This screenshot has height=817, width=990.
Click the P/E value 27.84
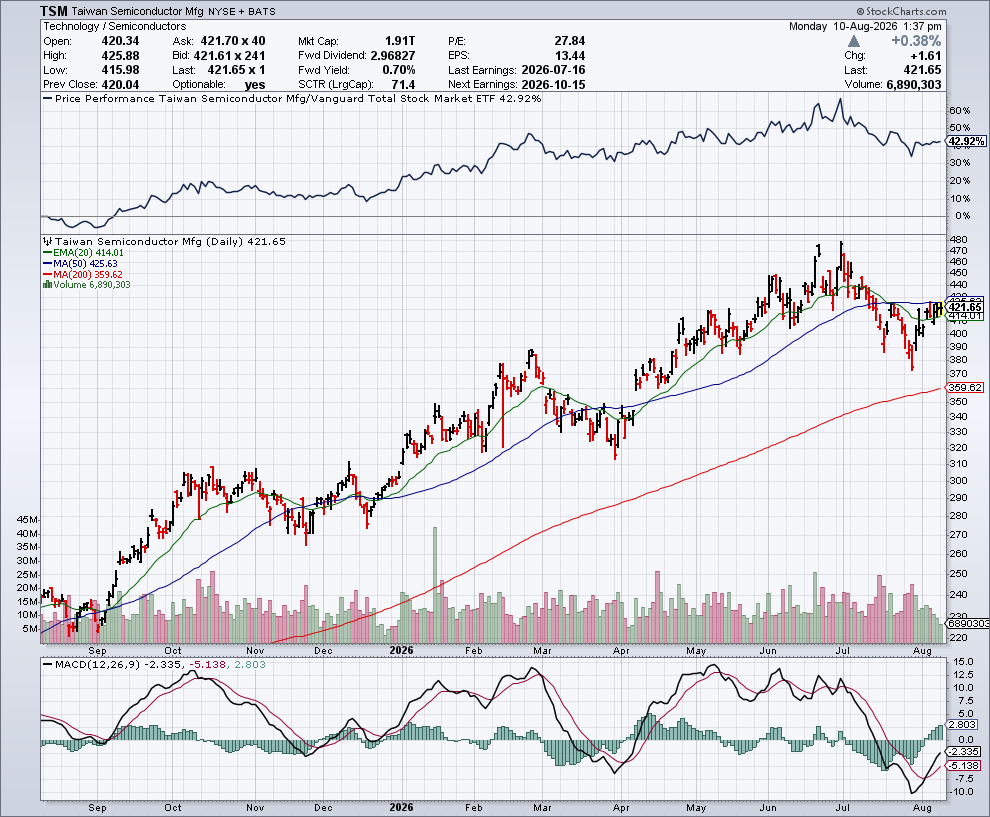(x=570, y=41)
